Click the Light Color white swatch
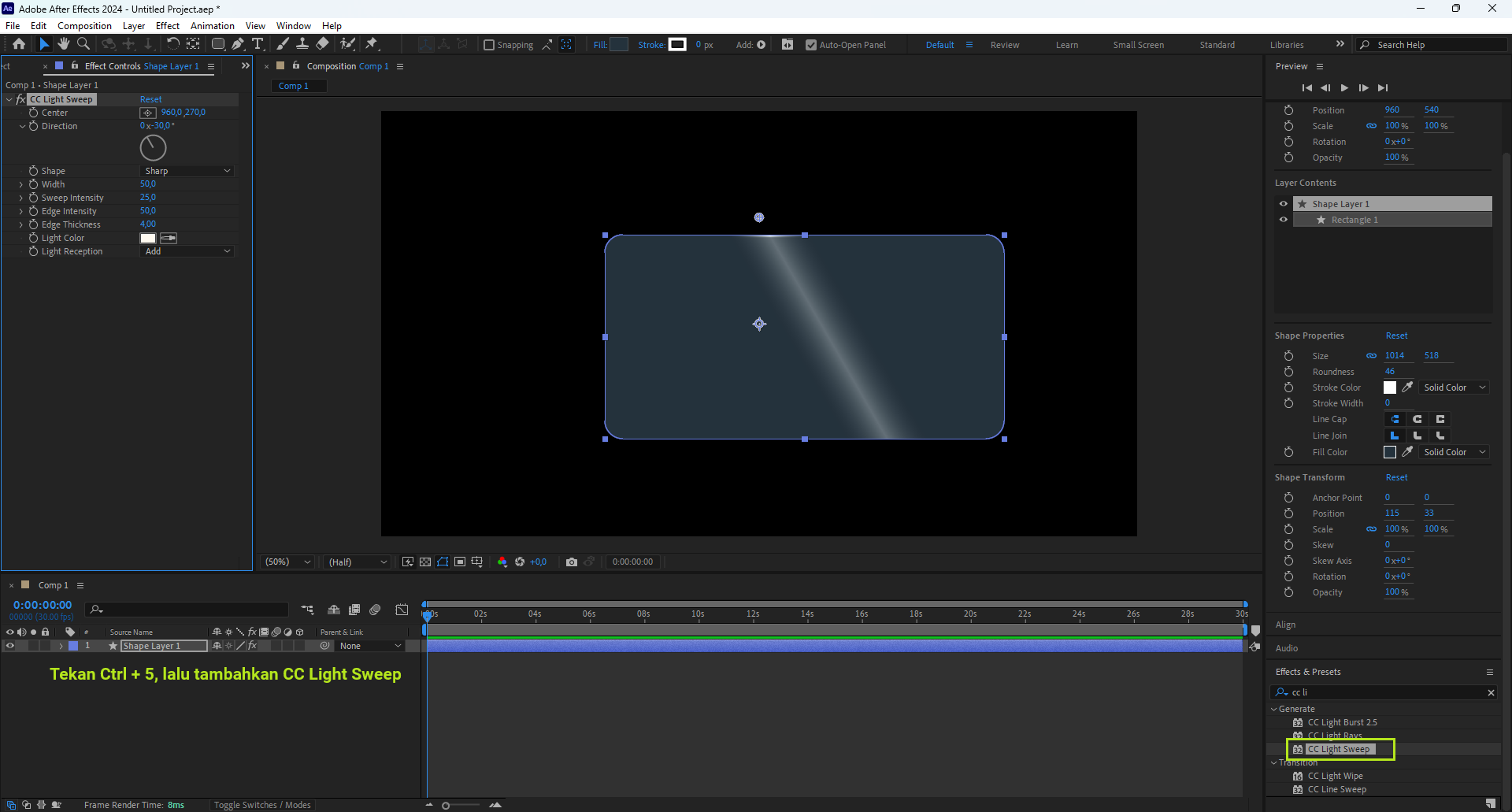Viewport: 1512px width, 812px height. [x=148, y=238]
